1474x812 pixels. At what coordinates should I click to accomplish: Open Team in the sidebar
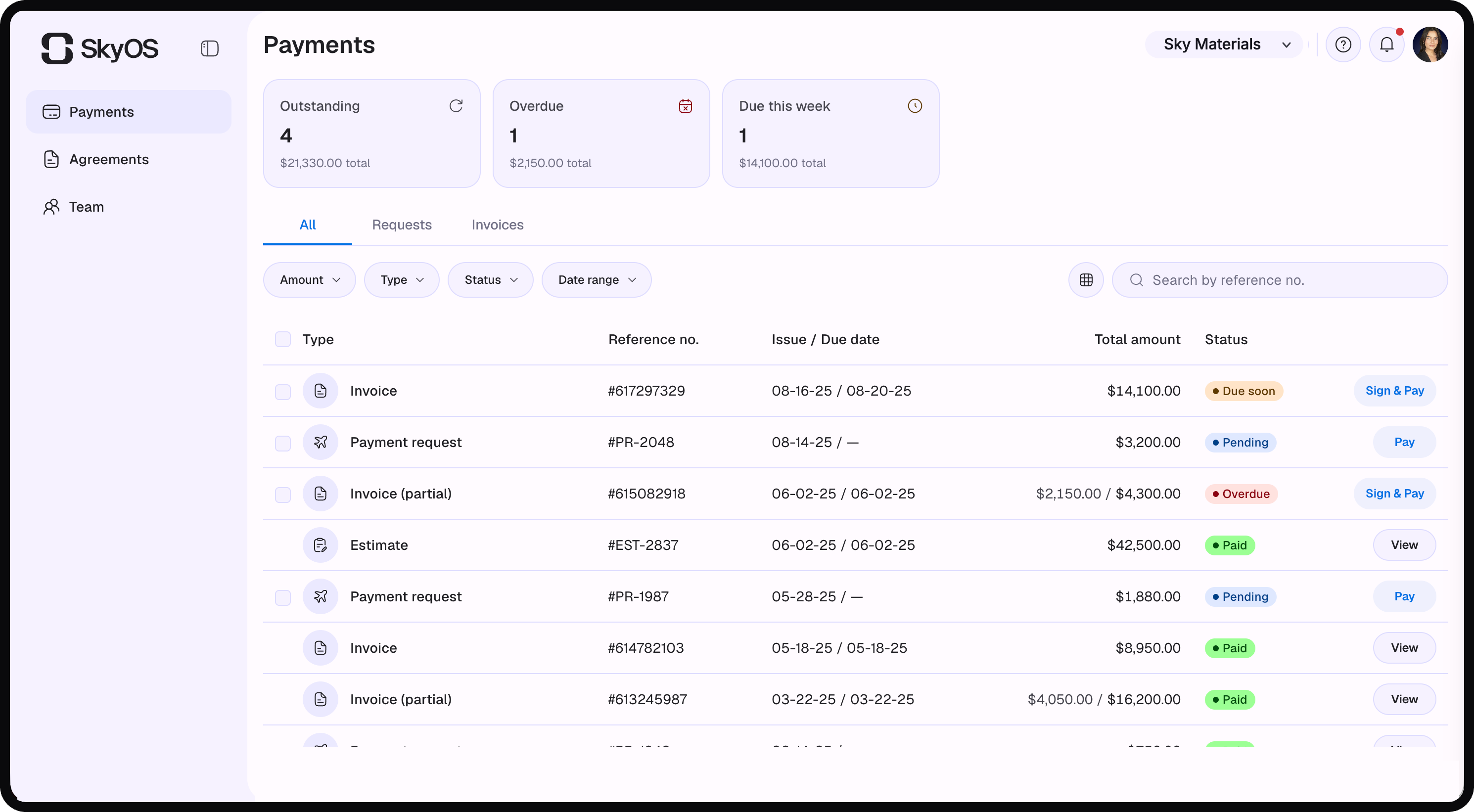point(129,207)
